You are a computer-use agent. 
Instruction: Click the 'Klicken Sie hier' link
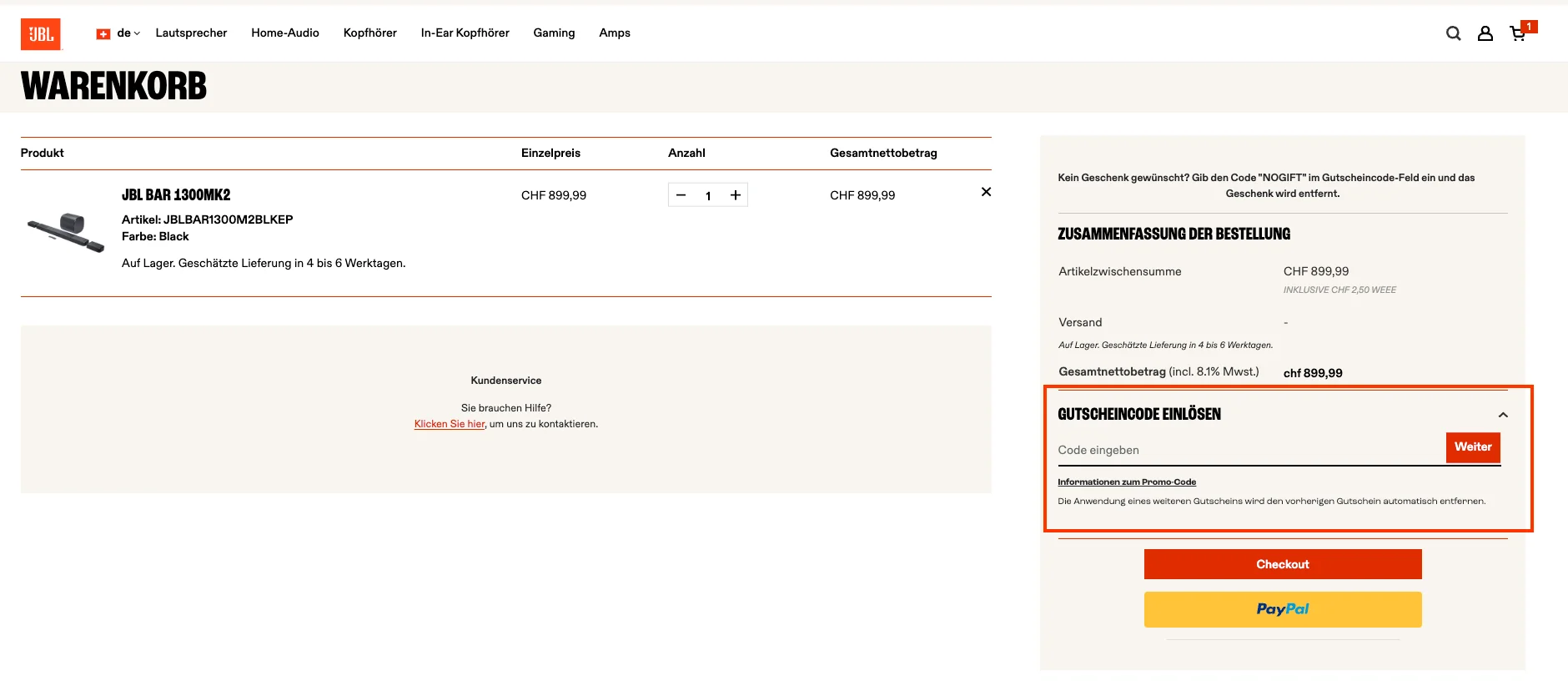449,424
